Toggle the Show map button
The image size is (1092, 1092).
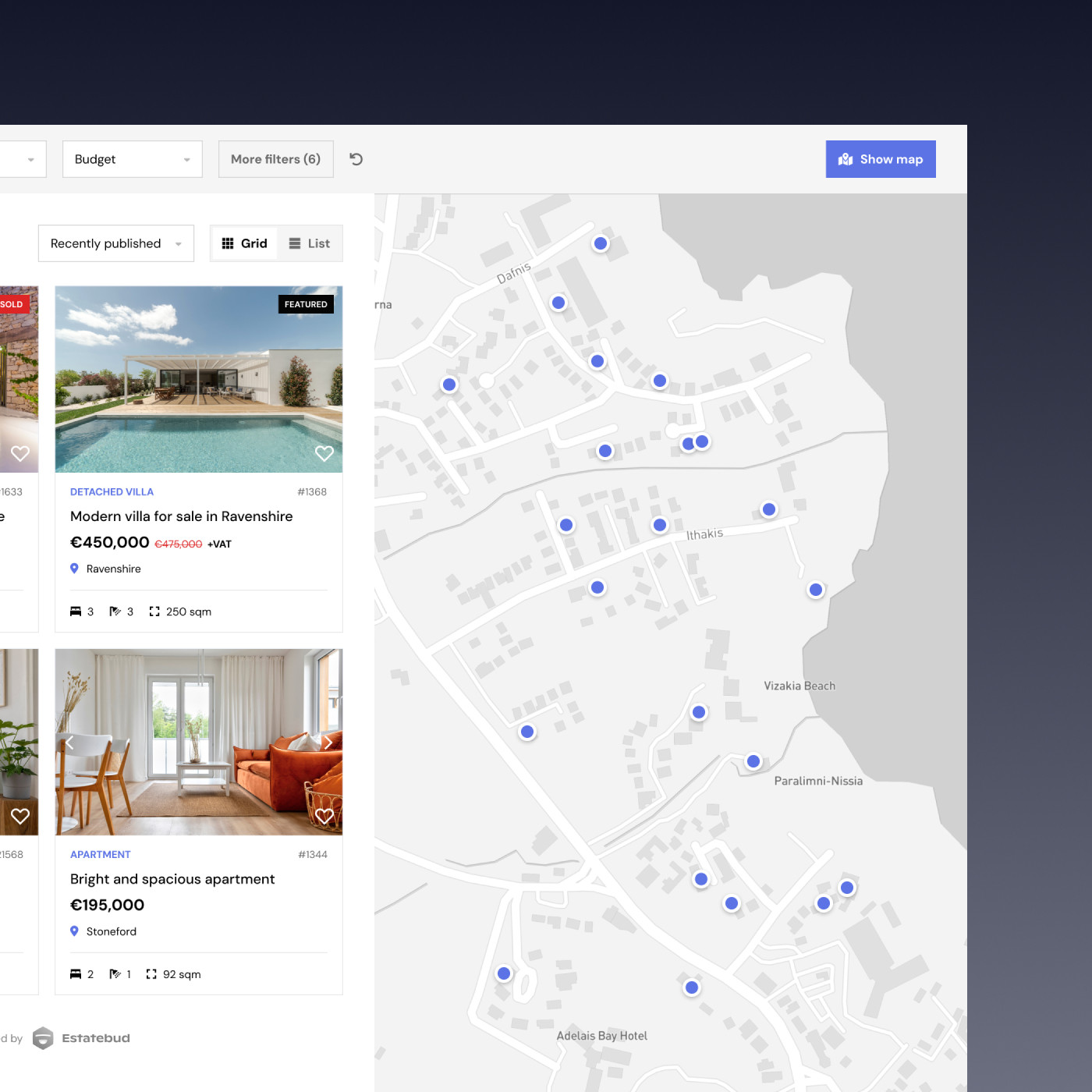pos(881,159)
